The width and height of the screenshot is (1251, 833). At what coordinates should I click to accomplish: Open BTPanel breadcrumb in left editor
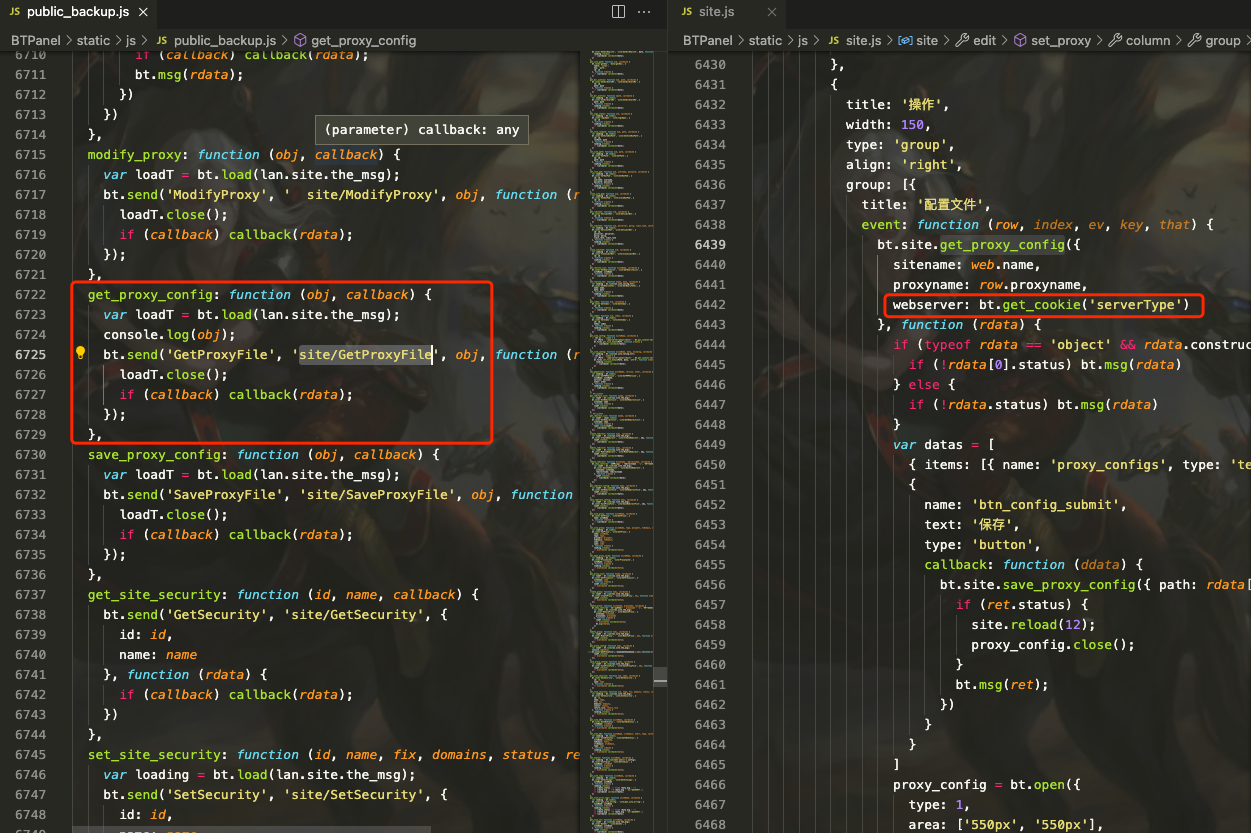[x=32, y=41]
